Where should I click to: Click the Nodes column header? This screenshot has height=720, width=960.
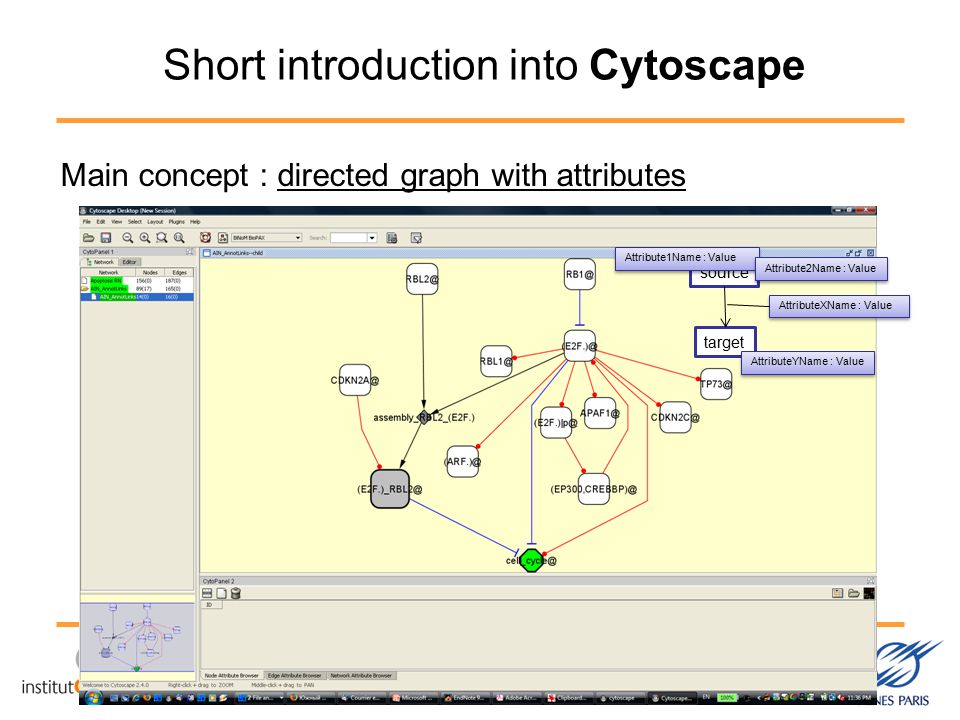[150, 272]
